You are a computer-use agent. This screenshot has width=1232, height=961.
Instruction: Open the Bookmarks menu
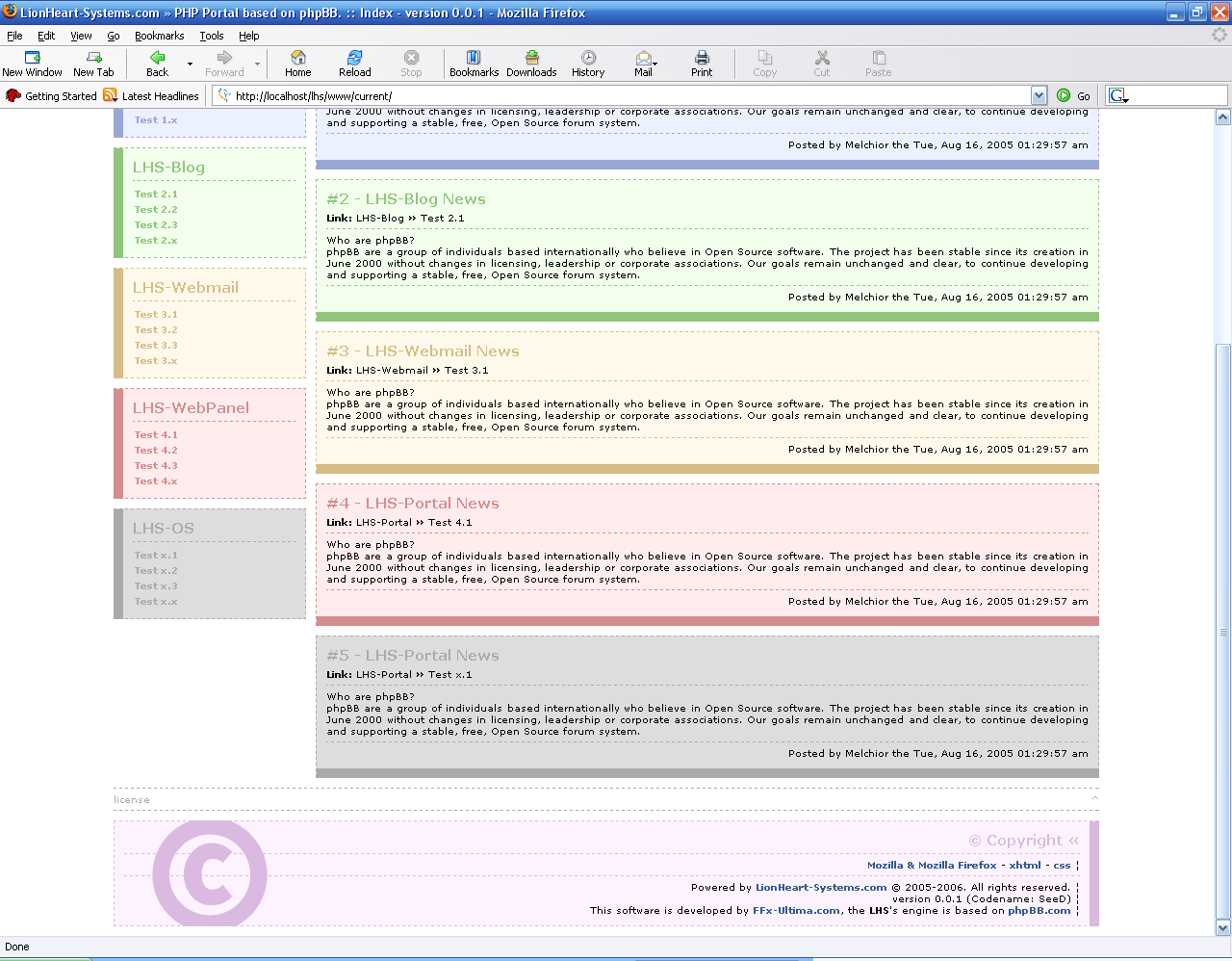[159, 36]
